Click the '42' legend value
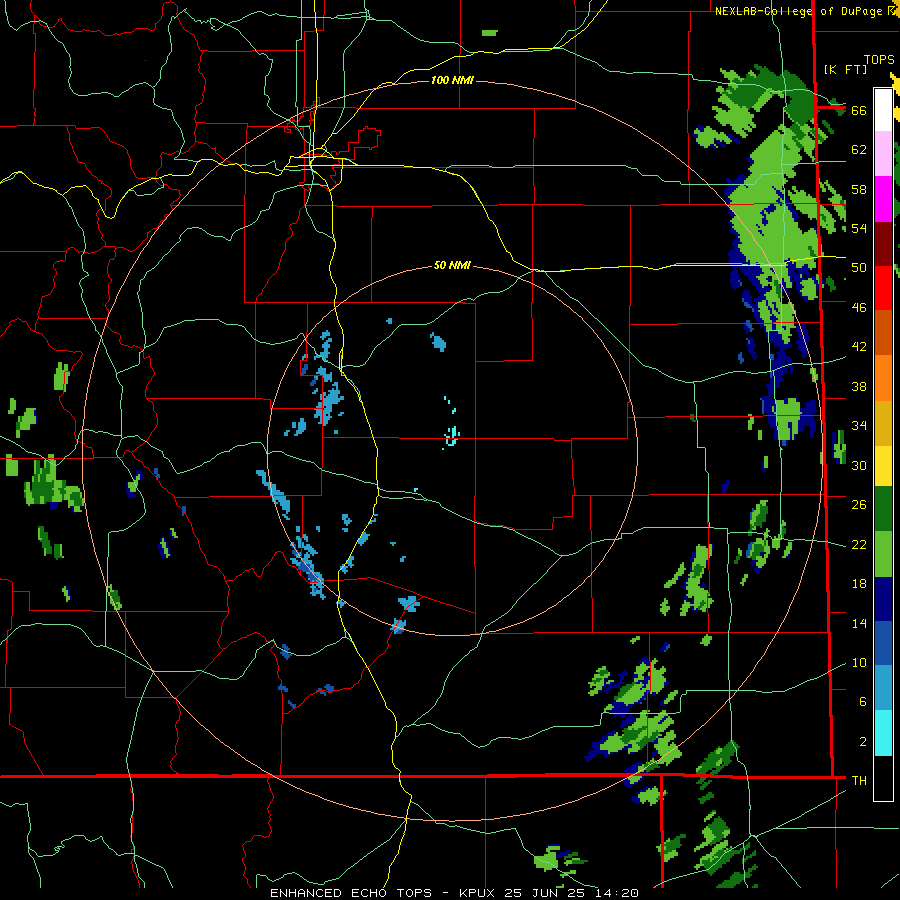Viewport: 900px width, 900px height. (x=859, y=347)
